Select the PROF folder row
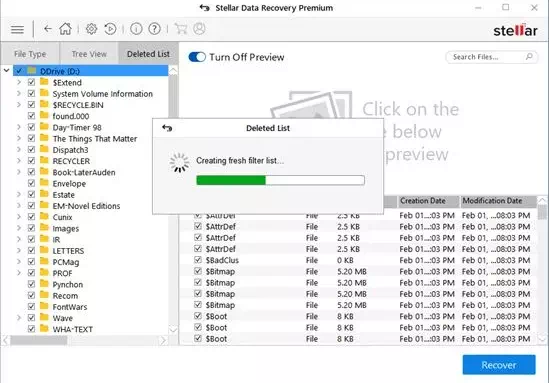The height and width of the screenshot is (383, 549). pos(62,273)
